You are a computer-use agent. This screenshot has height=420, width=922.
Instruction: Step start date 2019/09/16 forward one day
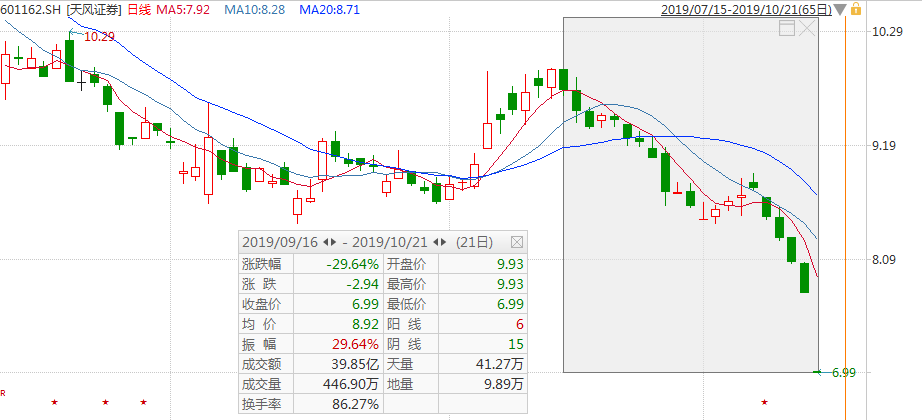[334, 242]
